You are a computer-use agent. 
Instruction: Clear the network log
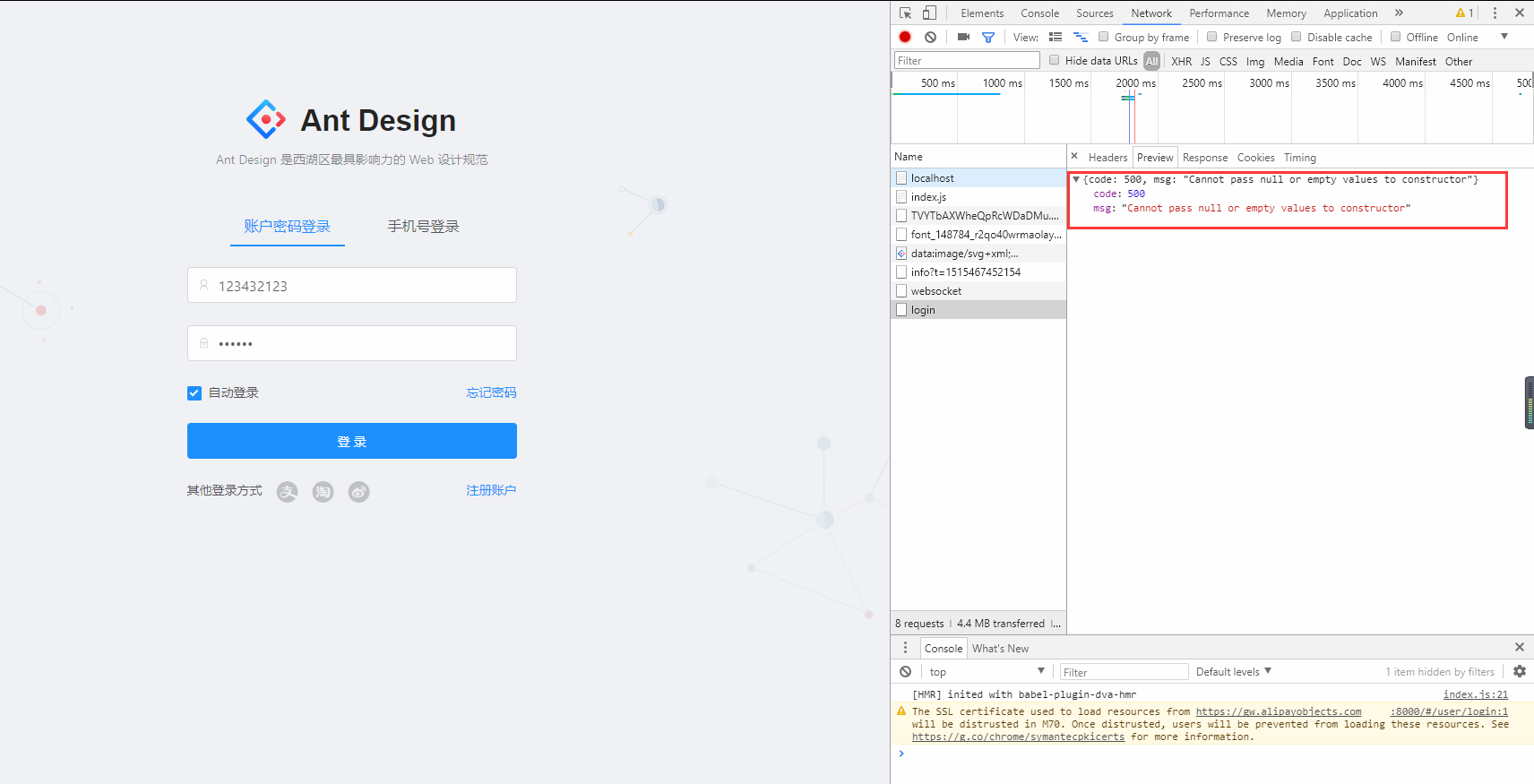(x=930, y=37)
